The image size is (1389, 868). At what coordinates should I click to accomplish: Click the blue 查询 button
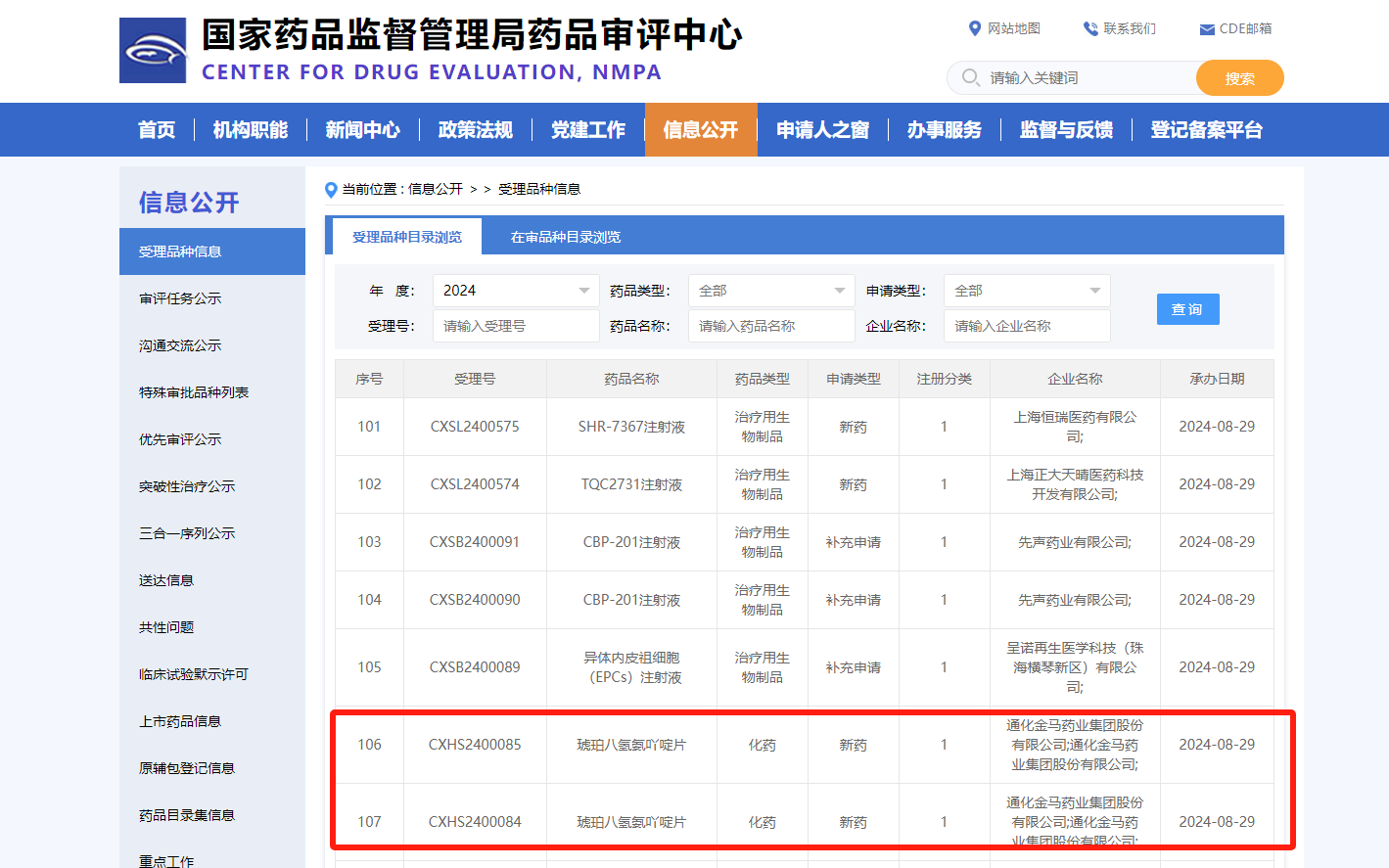(1187, 309)
